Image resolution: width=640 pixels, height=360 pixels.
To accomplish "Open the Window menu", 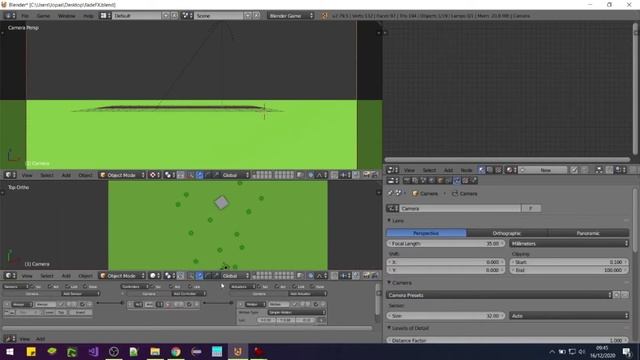I will point(67,16).
